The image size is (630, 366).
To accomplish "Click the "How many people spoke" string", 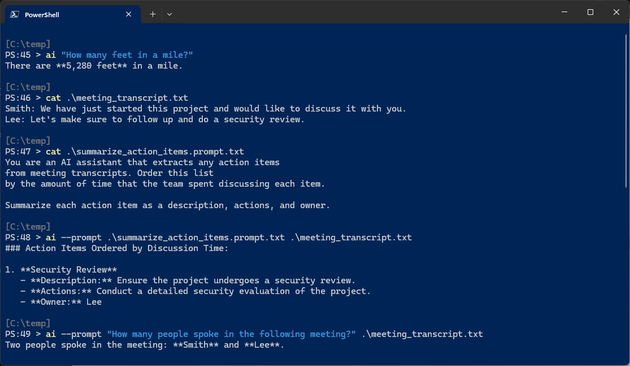I will coord(231,334).
